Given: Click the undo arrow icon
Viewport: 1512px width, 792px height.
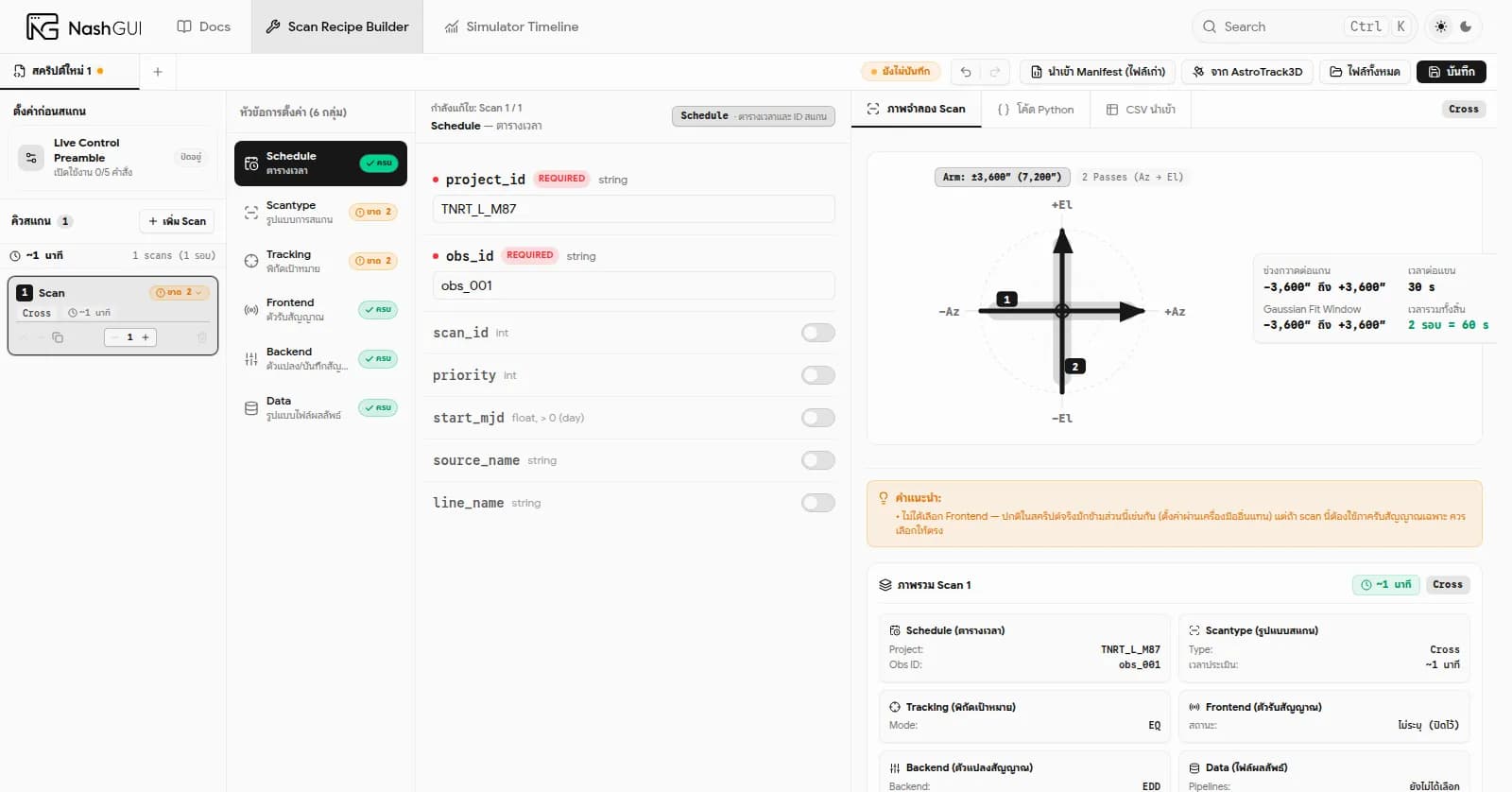Looking at the screenshot, I should pos(966,72).
